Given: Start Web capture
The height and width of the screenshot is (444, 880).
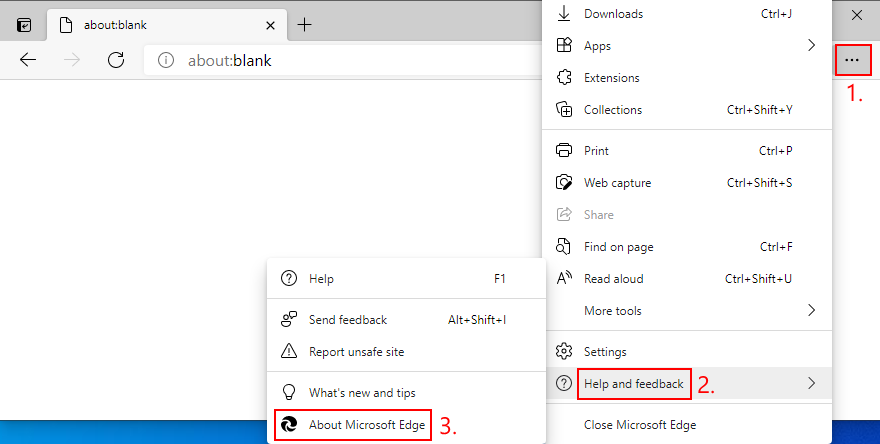Looking at the screenshot, I should (x=617, y=183).
